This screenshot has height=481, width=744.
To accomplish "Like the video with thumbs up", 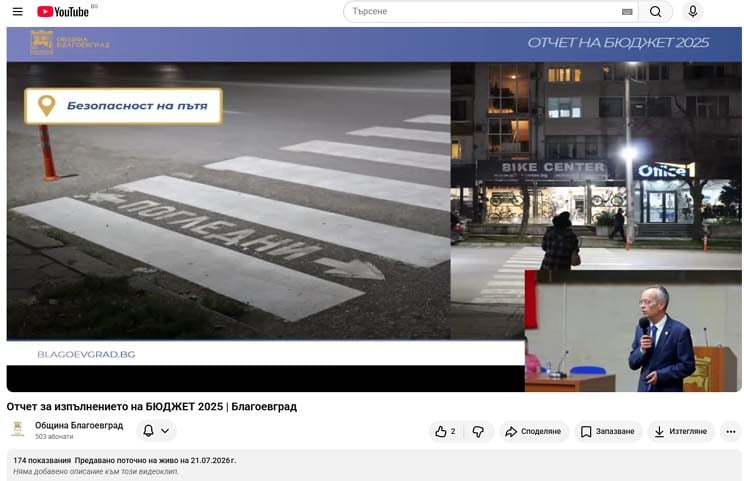I will 446,431.
